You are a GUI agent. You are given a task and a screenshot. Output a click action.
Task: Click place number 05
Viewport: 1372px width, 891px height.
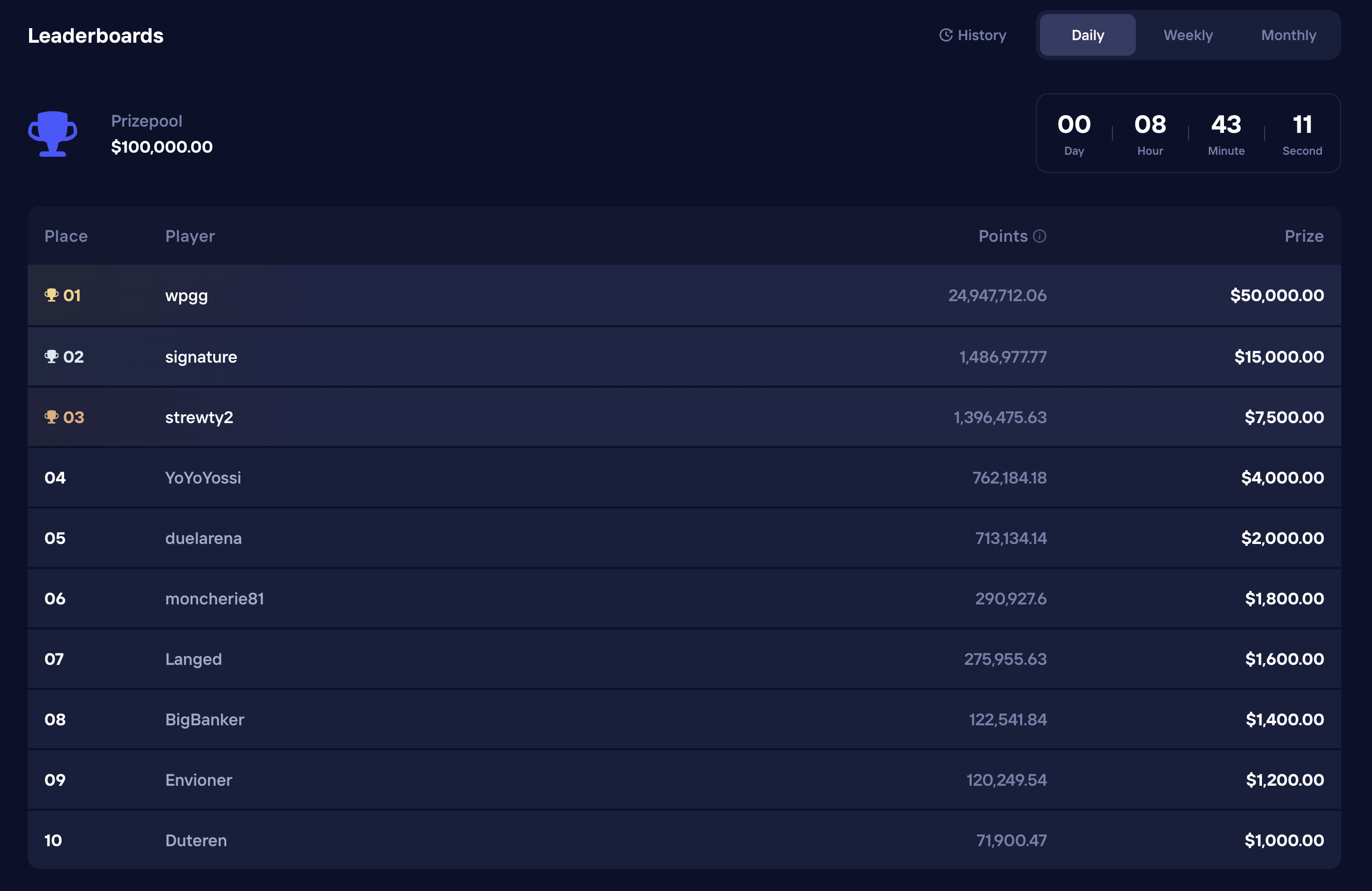click(55, 539)
